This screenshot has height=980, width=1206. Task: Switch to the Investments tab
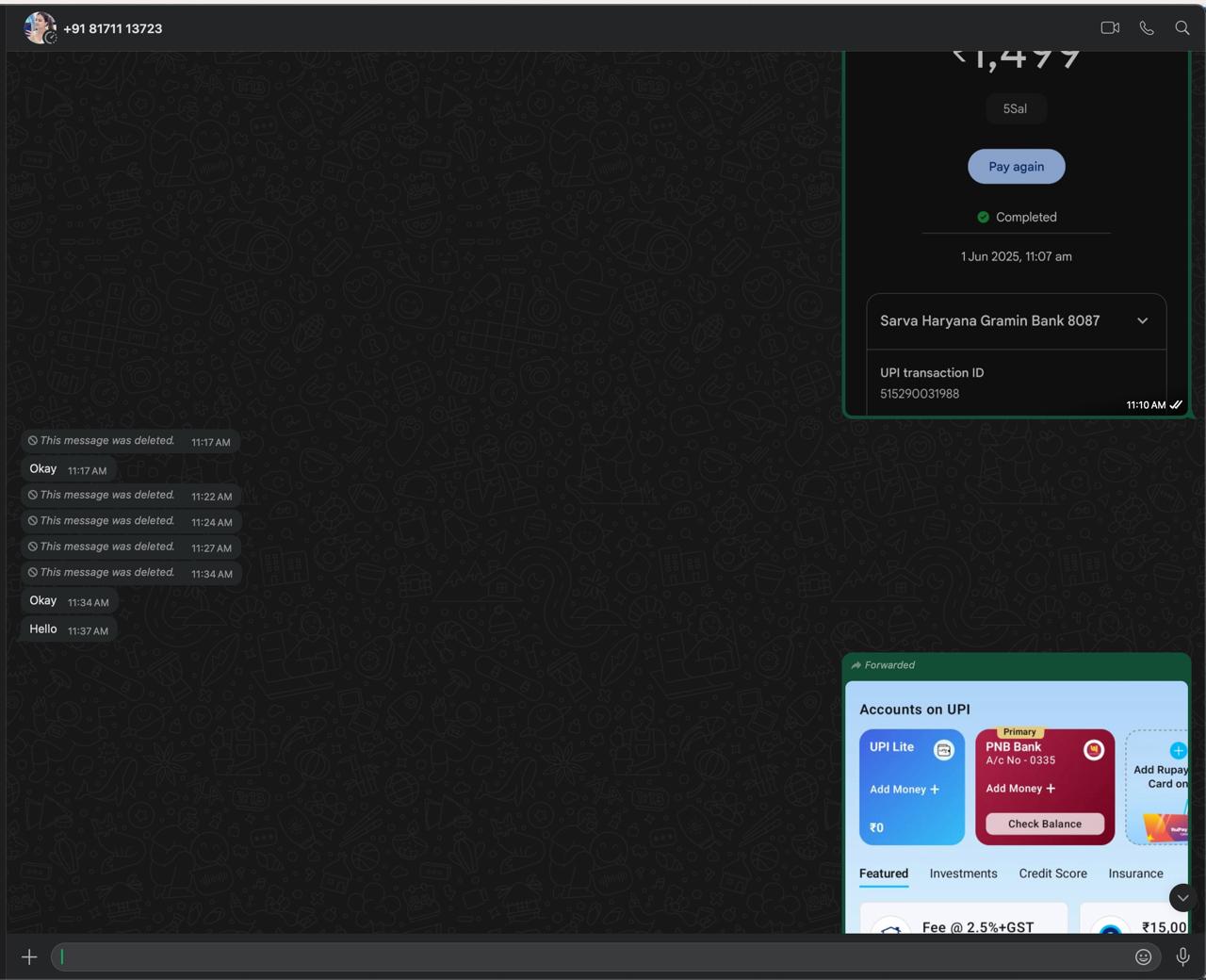pyautogui.click(x=963, y=874)
